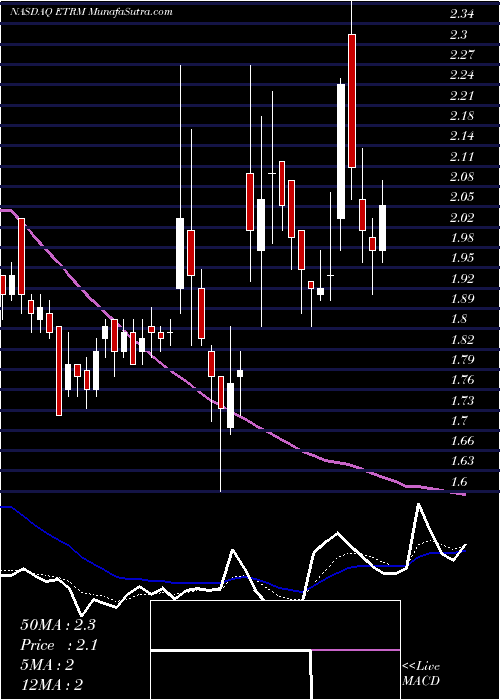
Task: Click the 2.24 price axis label
Action: click(x=462, y=75)
